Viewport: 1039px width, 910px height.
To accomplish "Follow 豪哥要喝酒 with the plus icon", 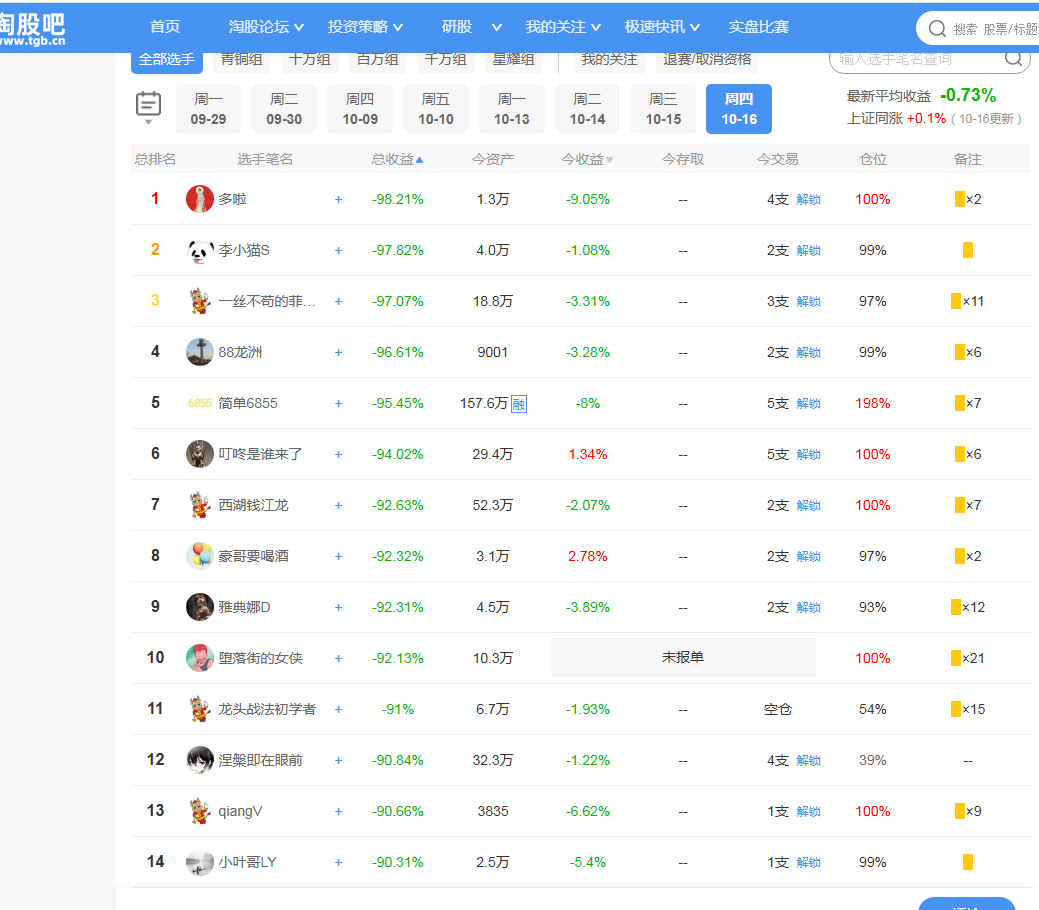I will [x=339, y=557].
